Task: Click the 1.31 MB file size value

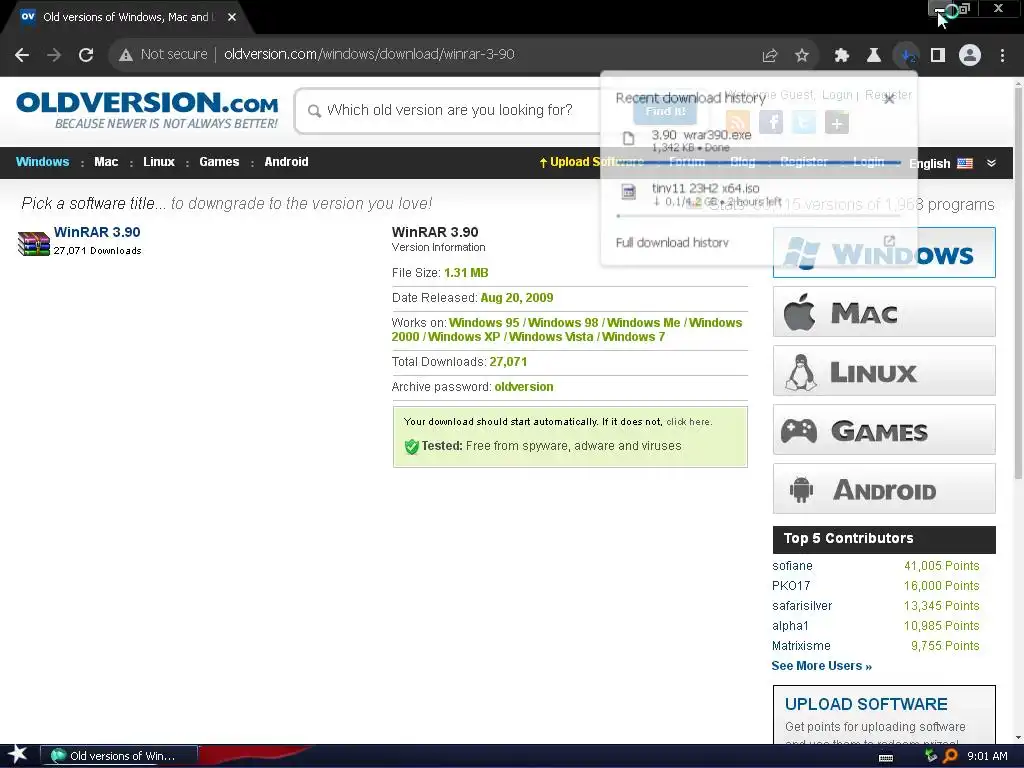Action: (x=466, y=273)
